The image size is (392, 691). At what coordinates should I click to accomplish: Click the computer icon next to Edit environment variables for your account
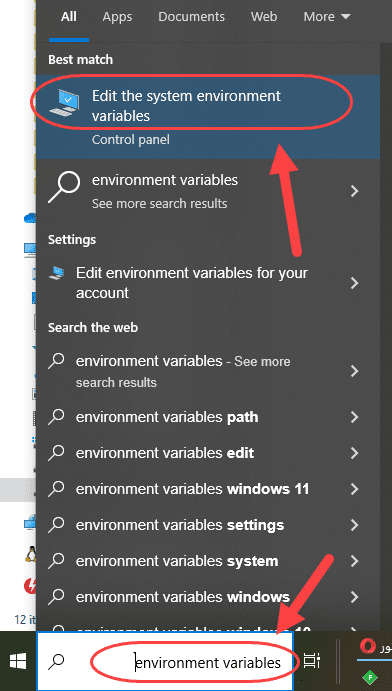pyautogui.click(x=56, y=273)
